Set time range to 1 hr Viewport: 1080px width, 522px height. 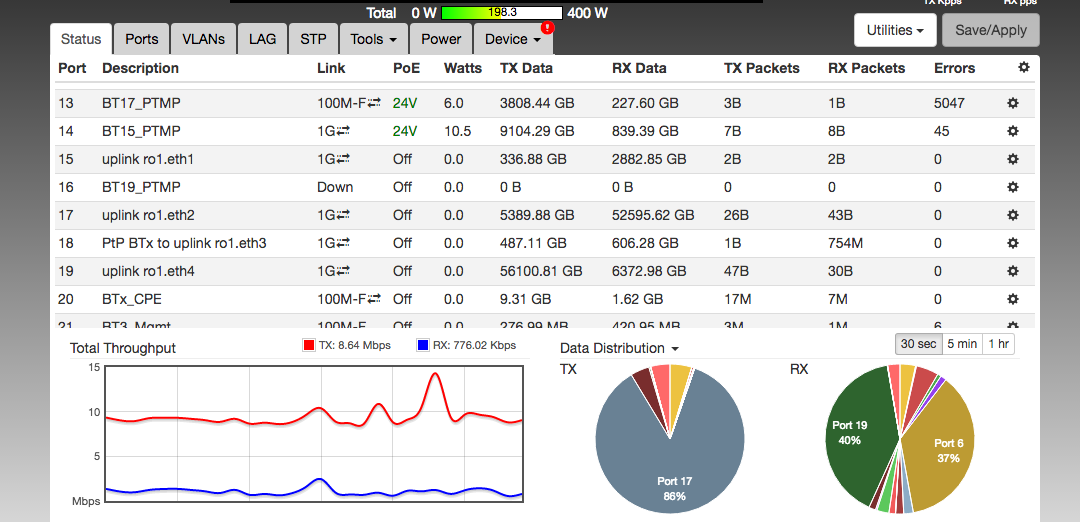[998, 343]
